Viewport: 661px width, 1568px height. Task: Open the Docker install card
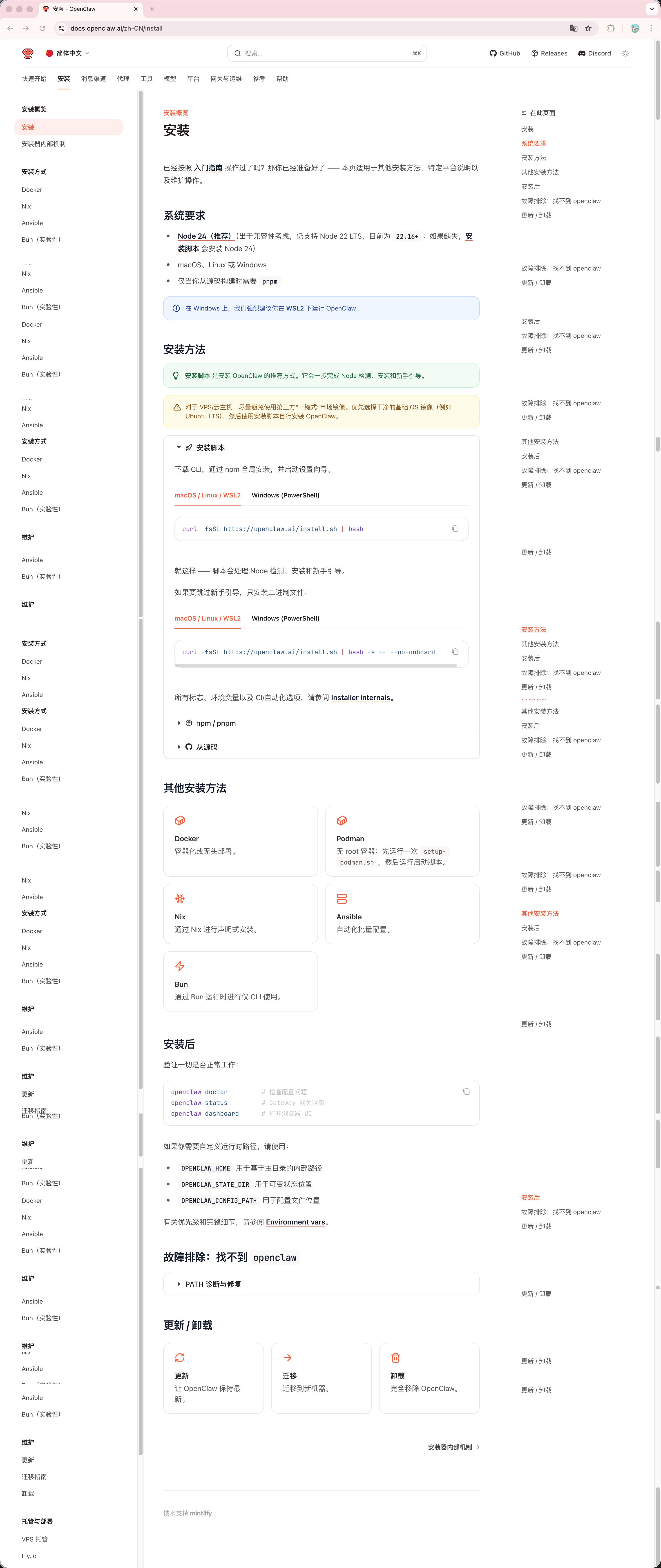(240, 841)
